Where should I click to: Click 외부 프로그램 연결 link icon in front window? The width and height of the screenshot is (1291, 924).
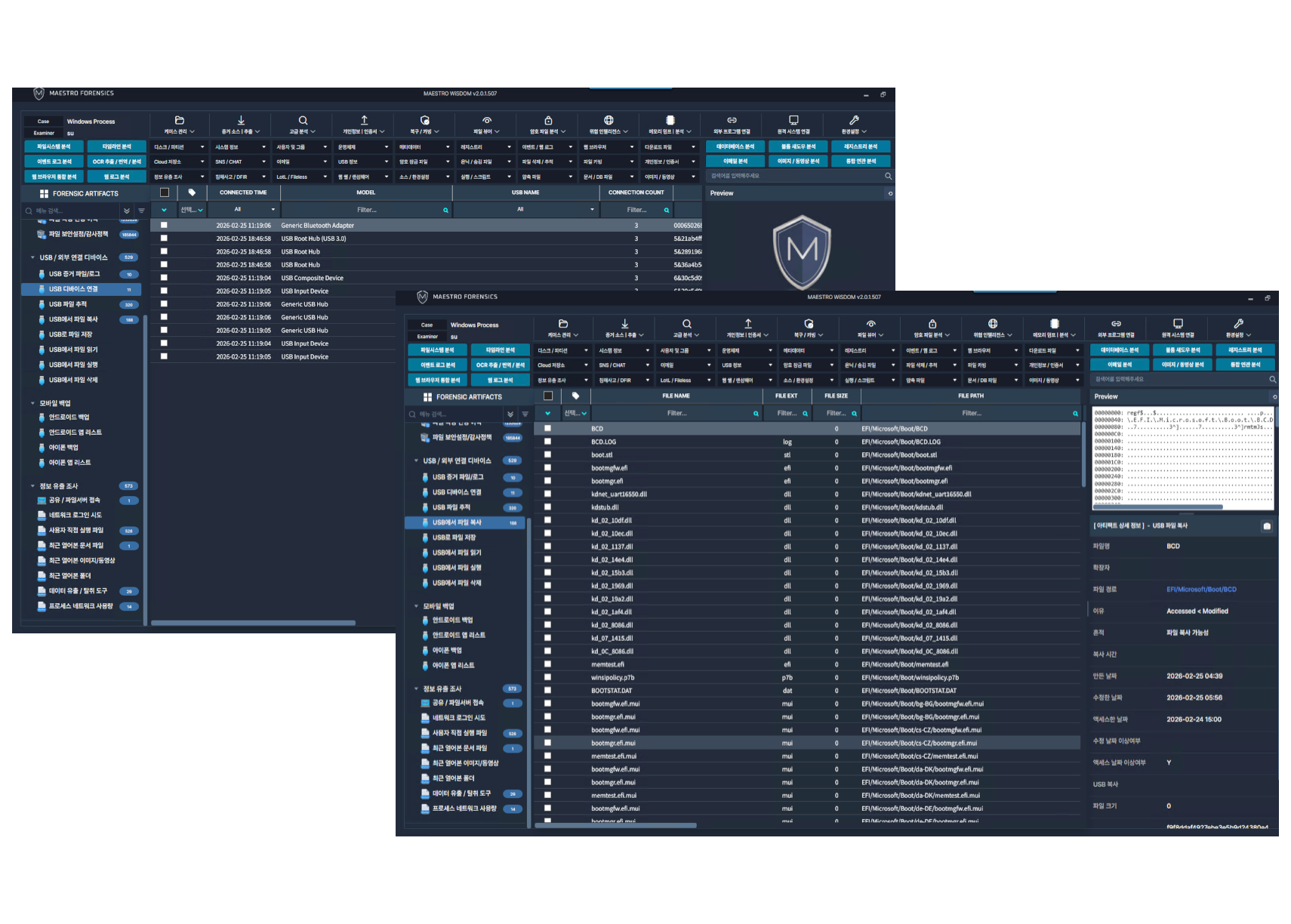[1116, 324]
